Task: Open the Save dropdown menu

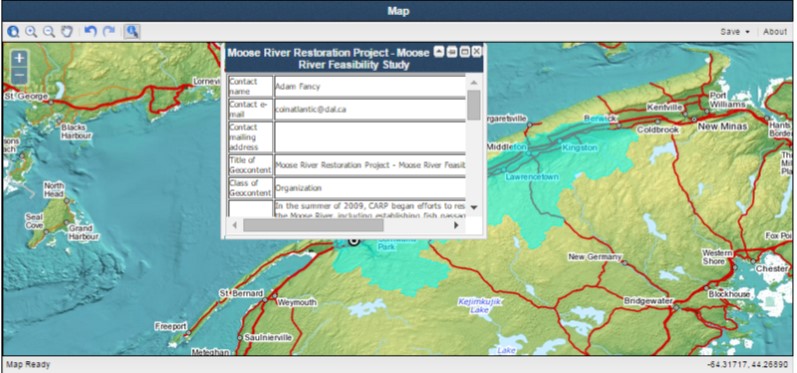Action: pos(735,32)
